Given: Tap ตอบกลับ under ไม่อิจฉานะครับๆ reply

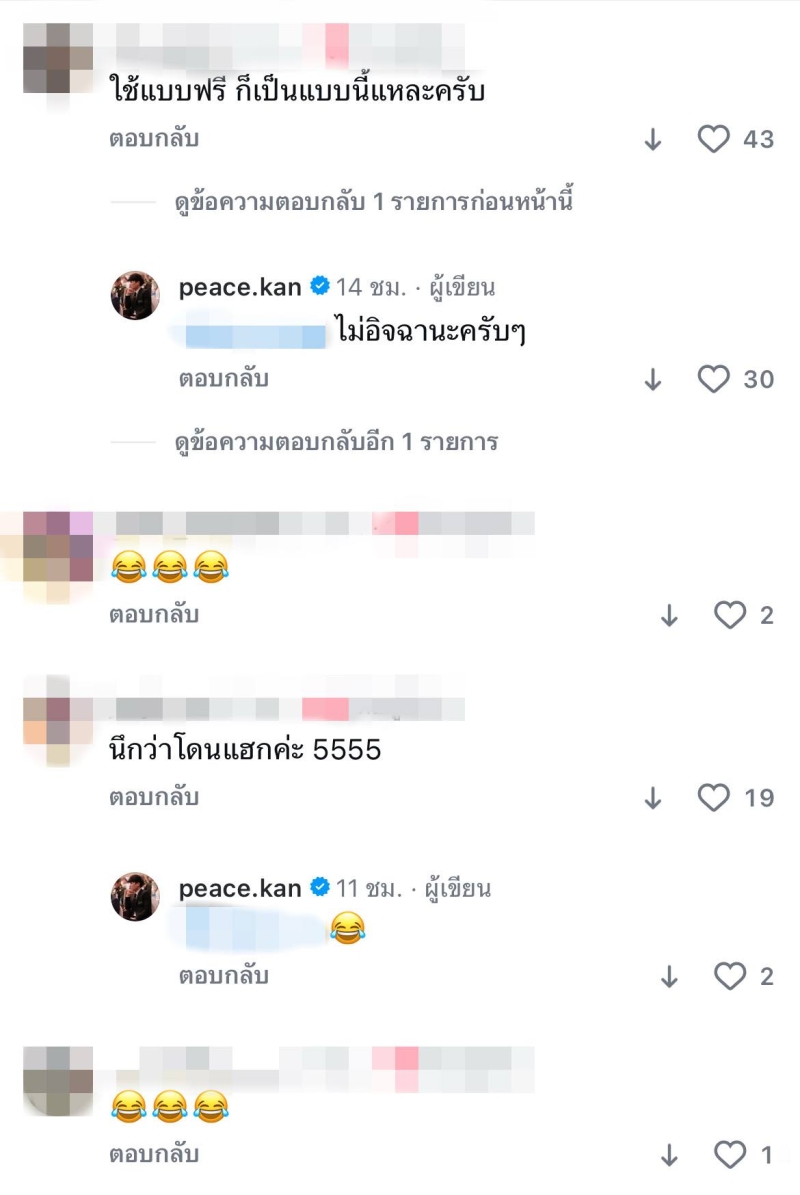Looking at the screenshot, I should [x=224, y=379].
